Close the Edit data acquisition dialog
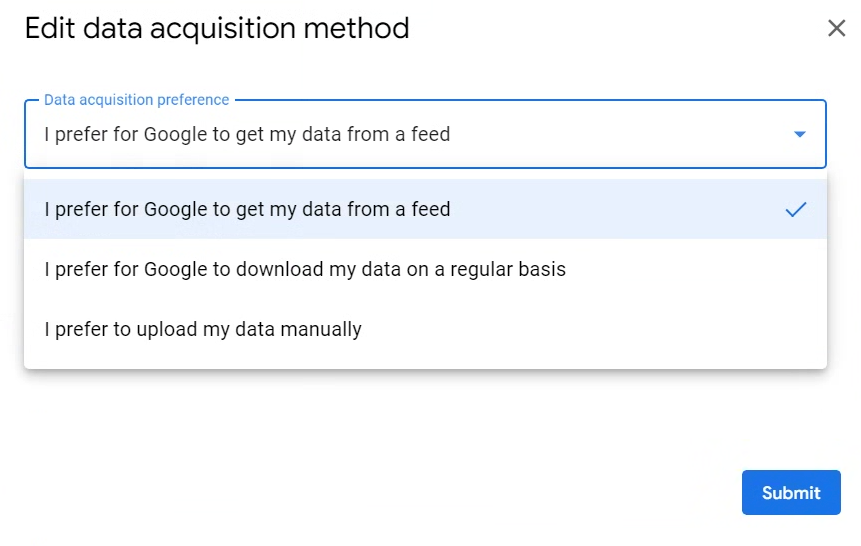 point(836,28)
